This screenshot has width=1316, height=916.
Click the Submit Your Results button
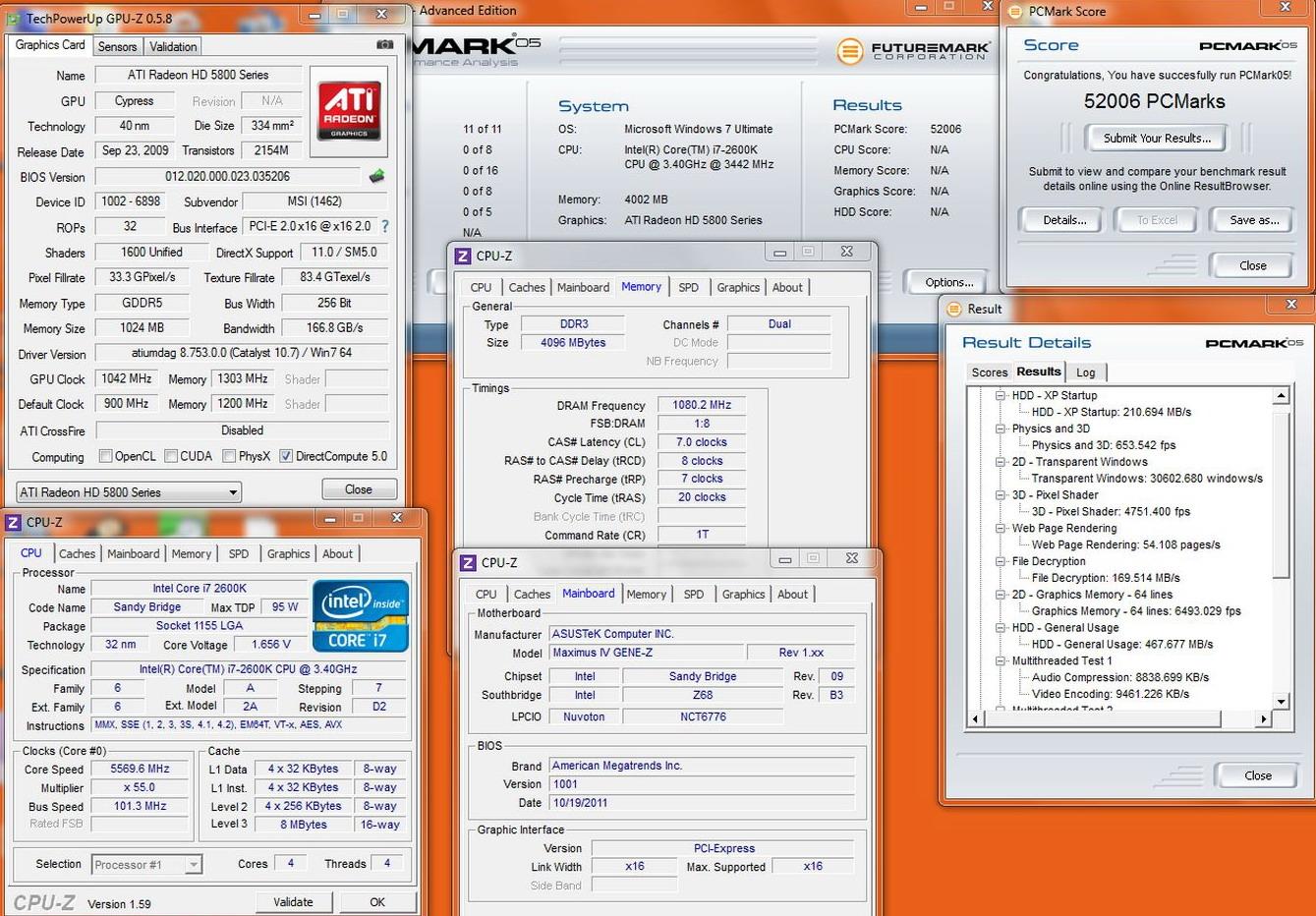pyautogui.click(x=1157, y=138)
